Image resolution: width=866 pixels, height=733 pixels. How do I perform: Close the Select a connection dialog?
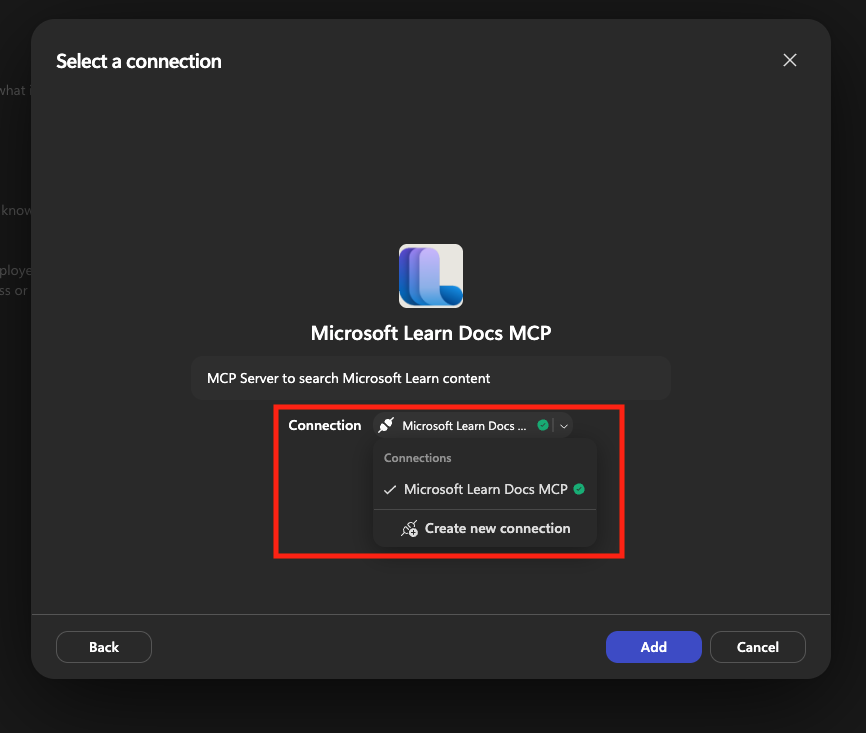pyautogui.click(x=790, y=60)
